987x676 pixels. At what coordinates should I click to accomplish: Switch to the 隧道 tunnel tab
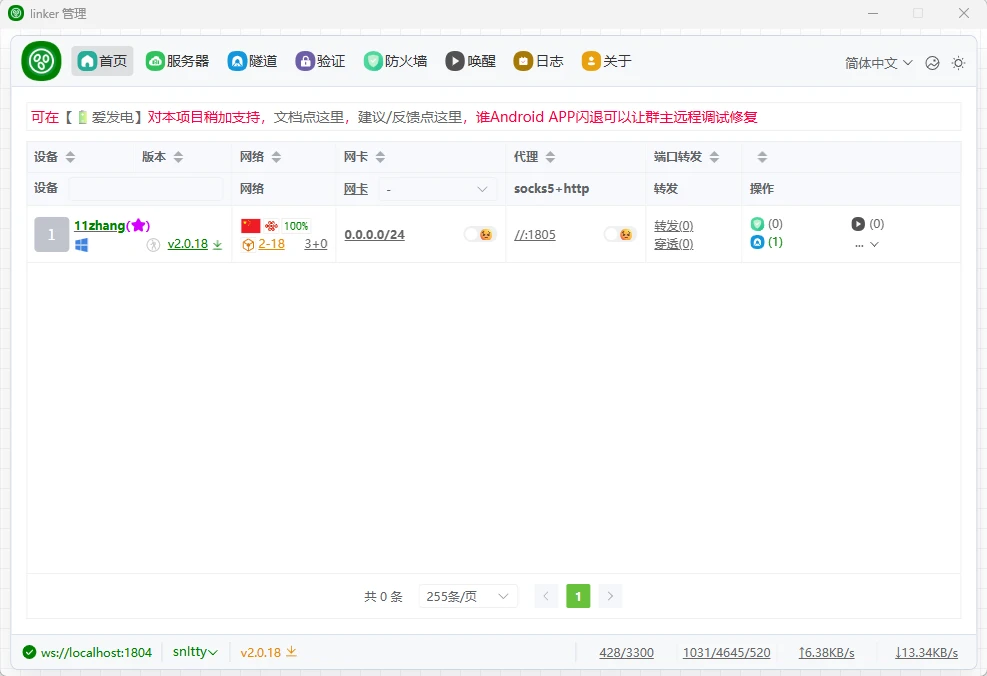tap(252, 61)
